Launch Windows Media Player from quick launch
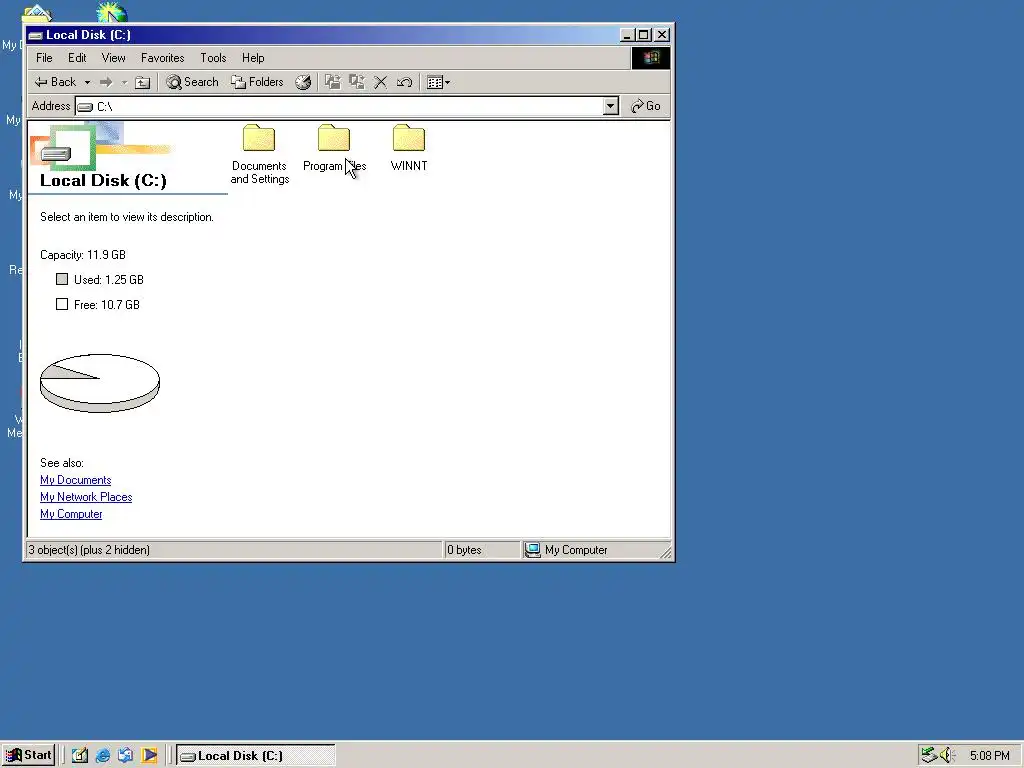This screenshot has height=768, width=1024. point(150,756)
